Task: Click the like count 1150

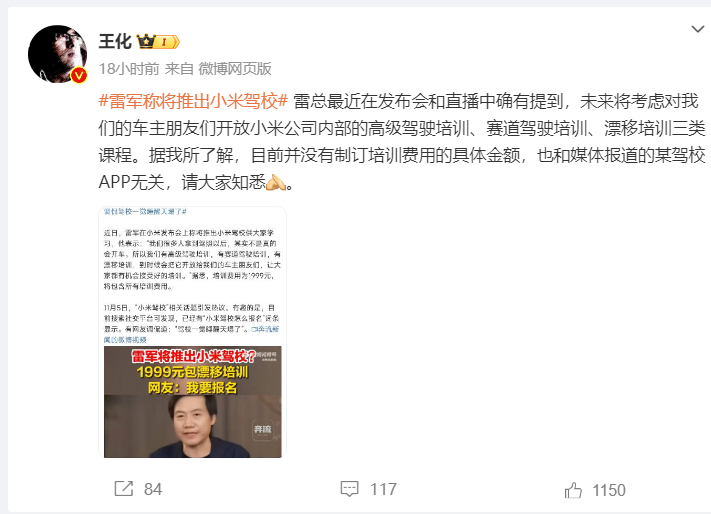Action: tap(609, 490)
